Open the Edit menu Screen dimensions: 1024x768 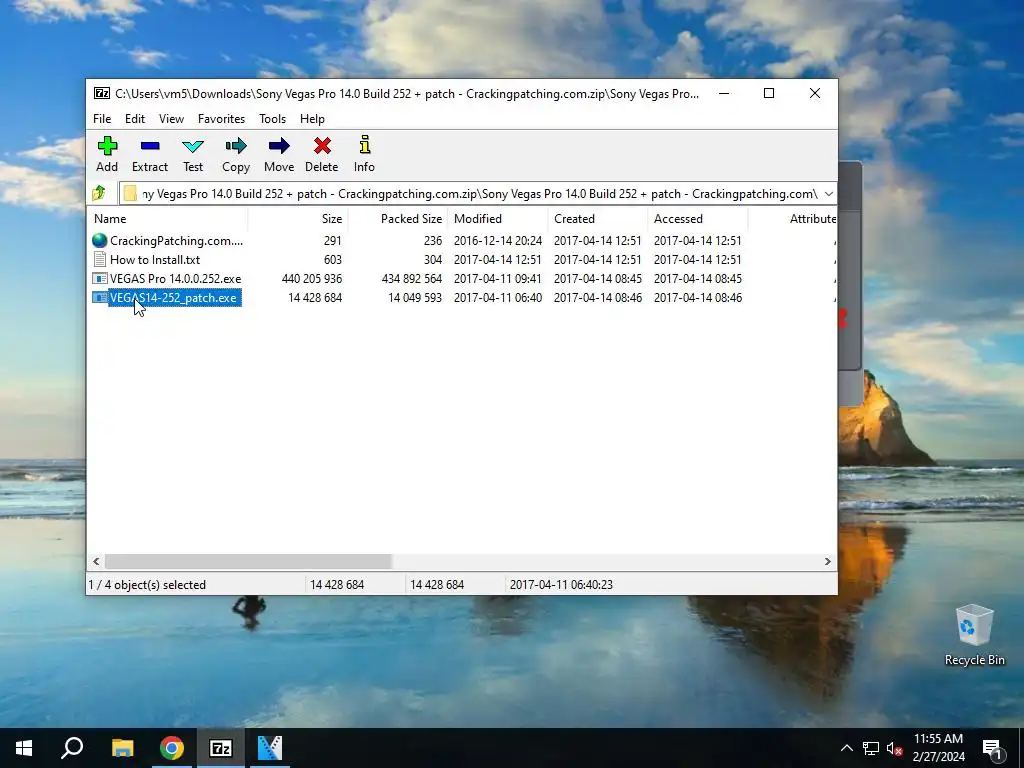[x=135, y=119]
